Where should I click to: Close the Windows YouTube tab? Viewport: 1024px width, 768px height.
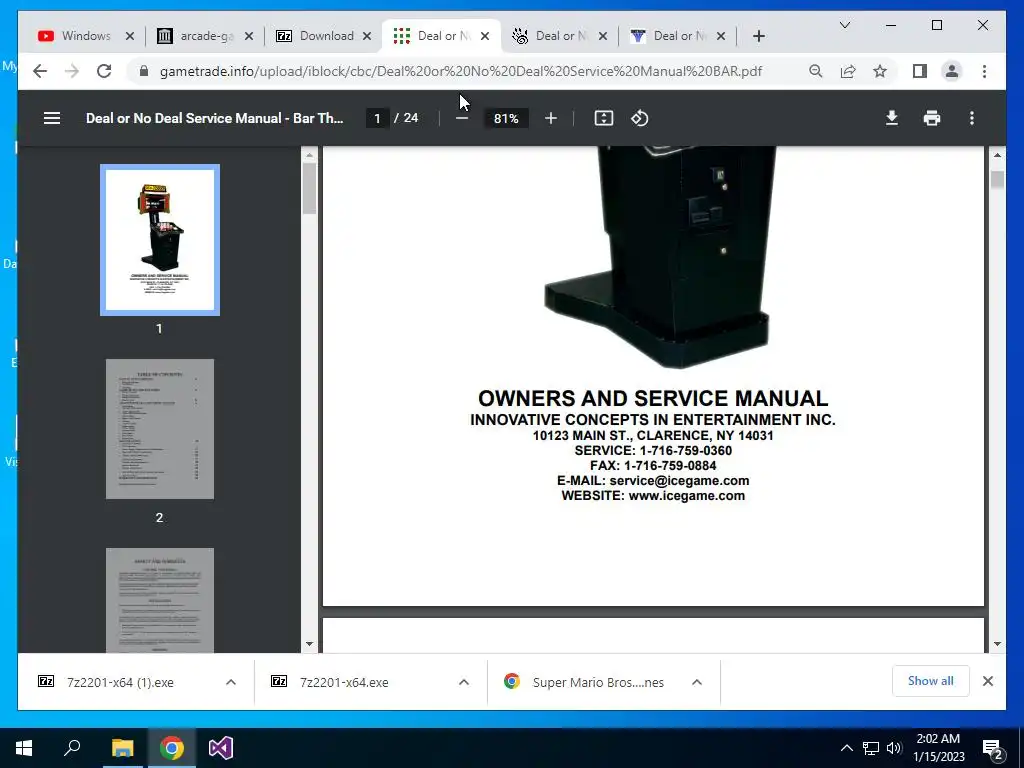pos(129,36)
